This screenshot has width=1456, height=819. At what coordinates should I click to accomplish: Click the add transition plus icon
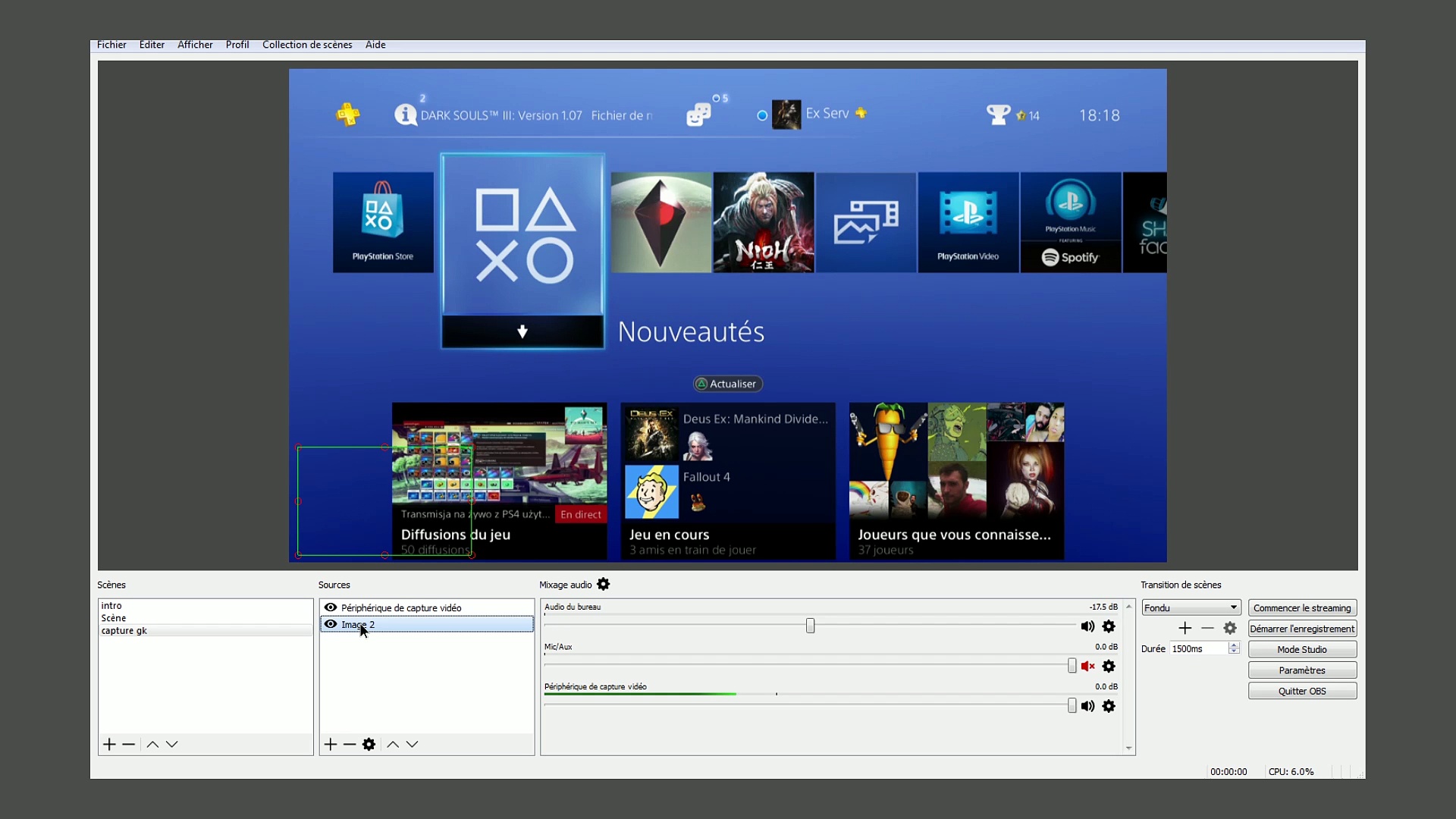[x=1185, y=628]
